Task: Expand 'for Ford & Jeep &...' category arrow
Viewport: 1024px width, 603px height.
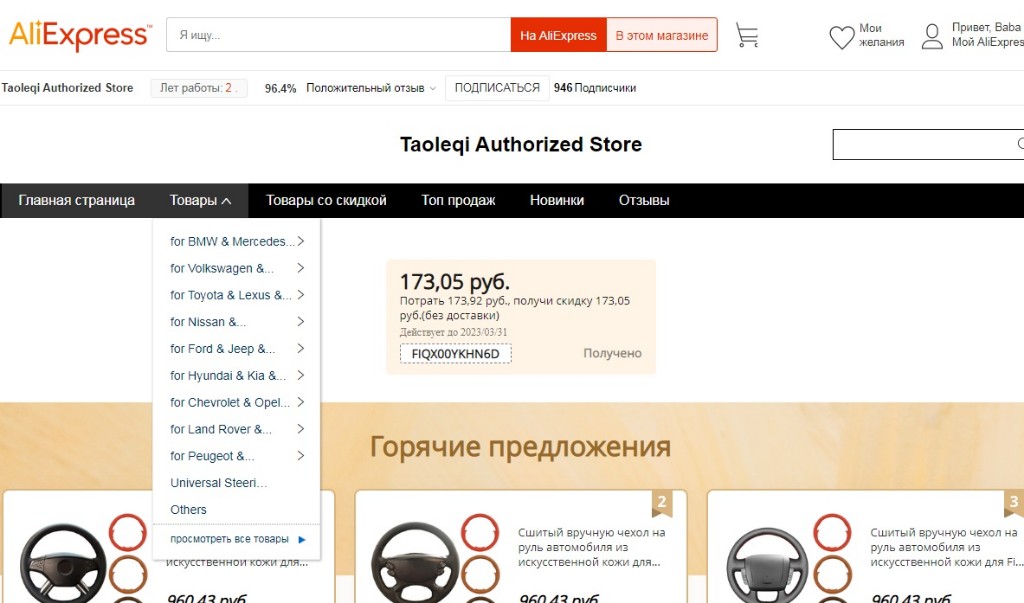Action: [300, 348]
